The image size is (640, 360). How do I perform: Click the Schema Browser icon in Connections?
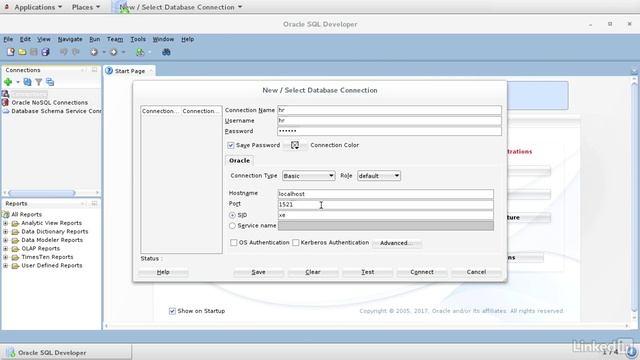pos(50,82)
